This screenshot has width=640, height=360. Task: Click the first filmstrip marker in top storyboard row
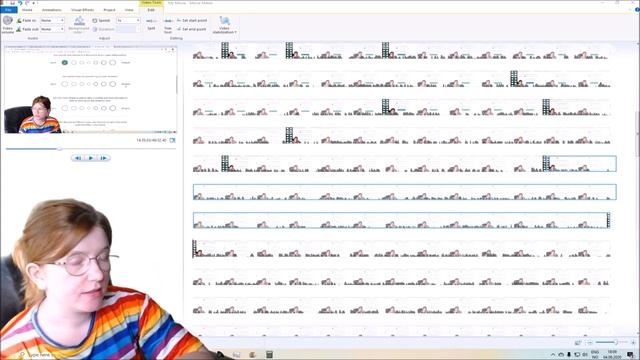click(225, 50)
